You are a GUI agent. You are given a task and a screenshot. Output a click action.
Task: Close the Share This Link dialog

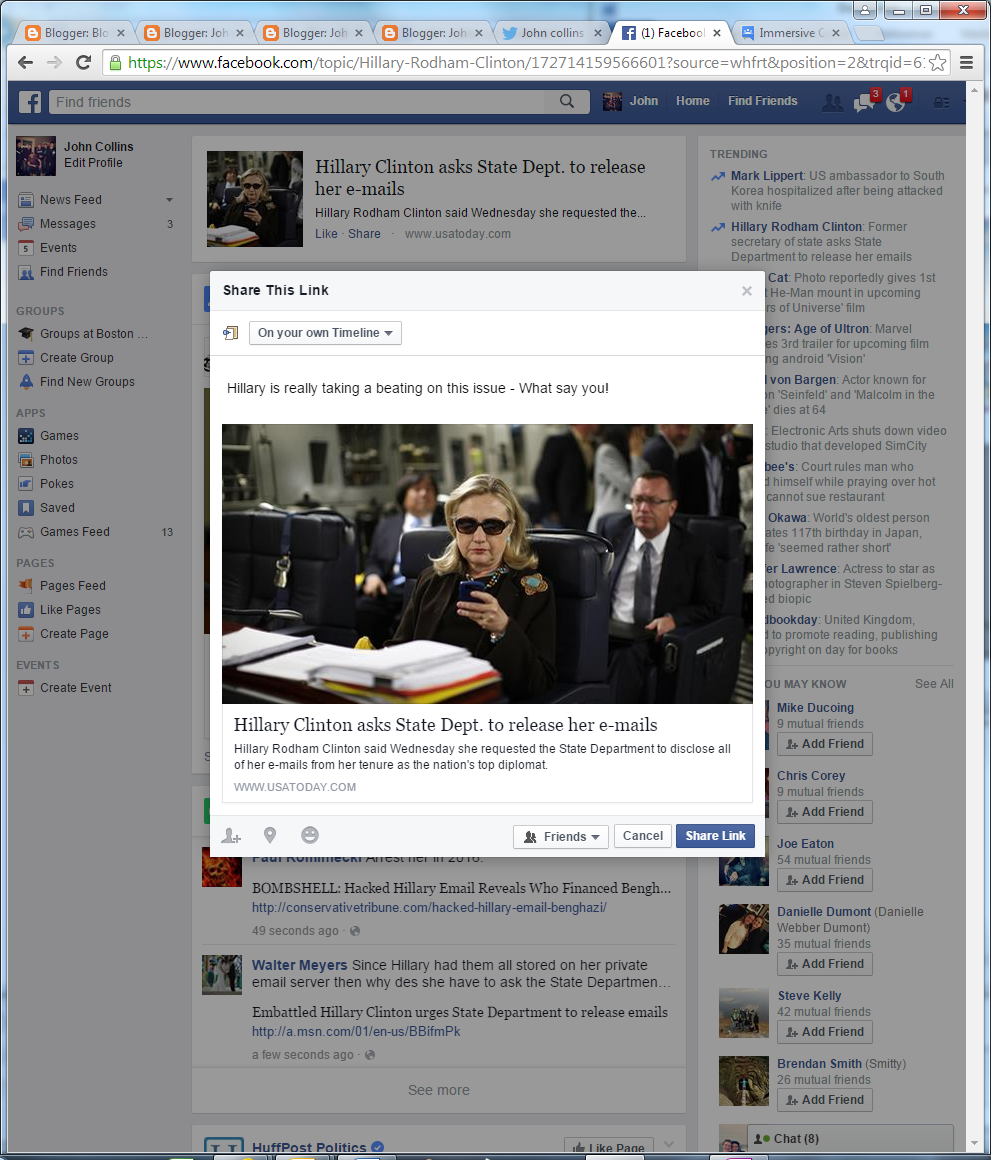coord(746,291)
